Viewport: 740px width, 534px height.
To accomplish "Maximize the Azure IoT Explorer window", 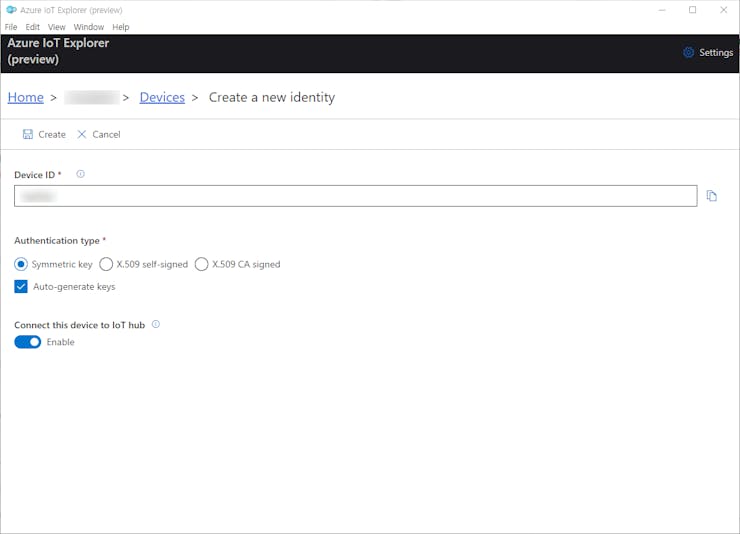I will [x=692, y=10].
